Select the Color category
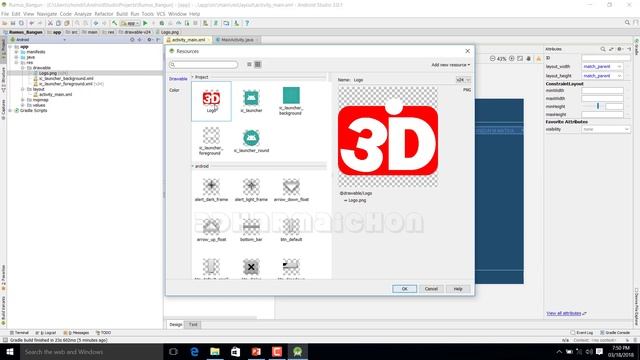Screen dimensions: 640x360 pyautogui.click(x=174, y=90)
